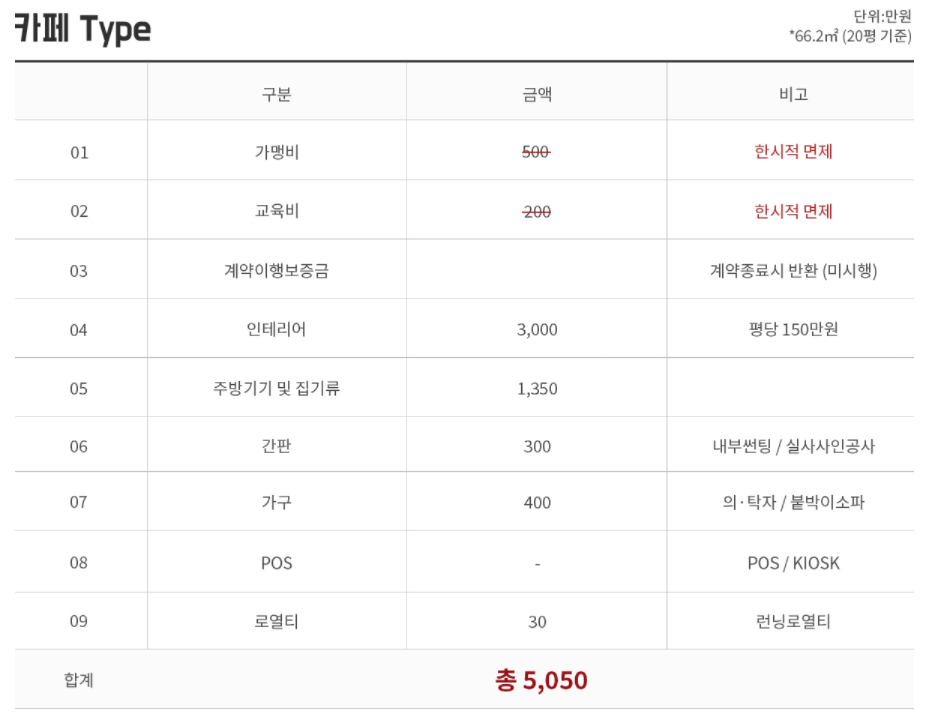Image resolution: width=948 pixels, height=721 pixels.
Task: Click the 카페 Type heading
Action: [82, 28]
